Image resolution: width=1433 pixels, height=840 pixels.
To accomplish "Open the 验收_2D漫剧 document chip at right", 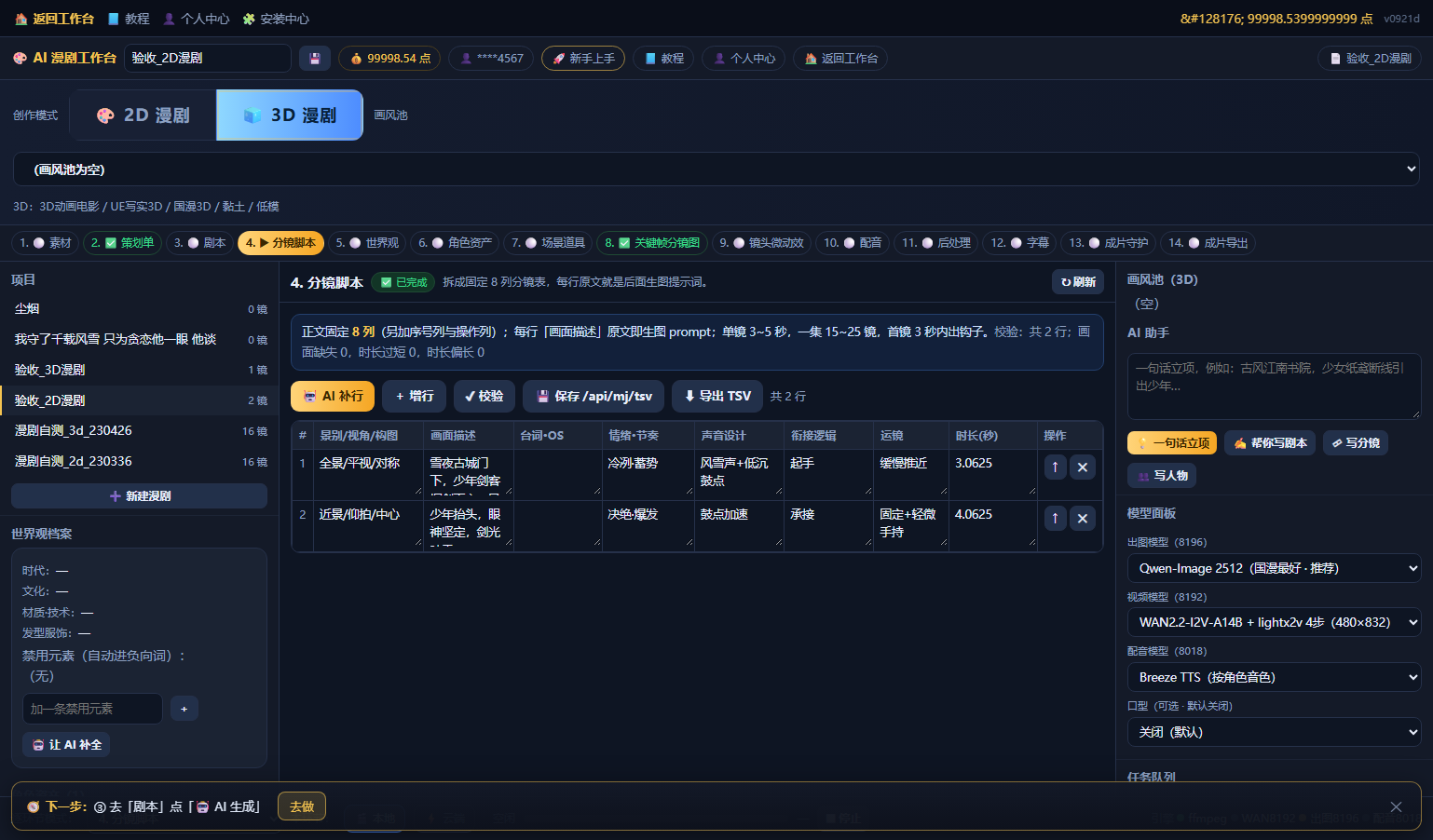I will [1370, 58].
